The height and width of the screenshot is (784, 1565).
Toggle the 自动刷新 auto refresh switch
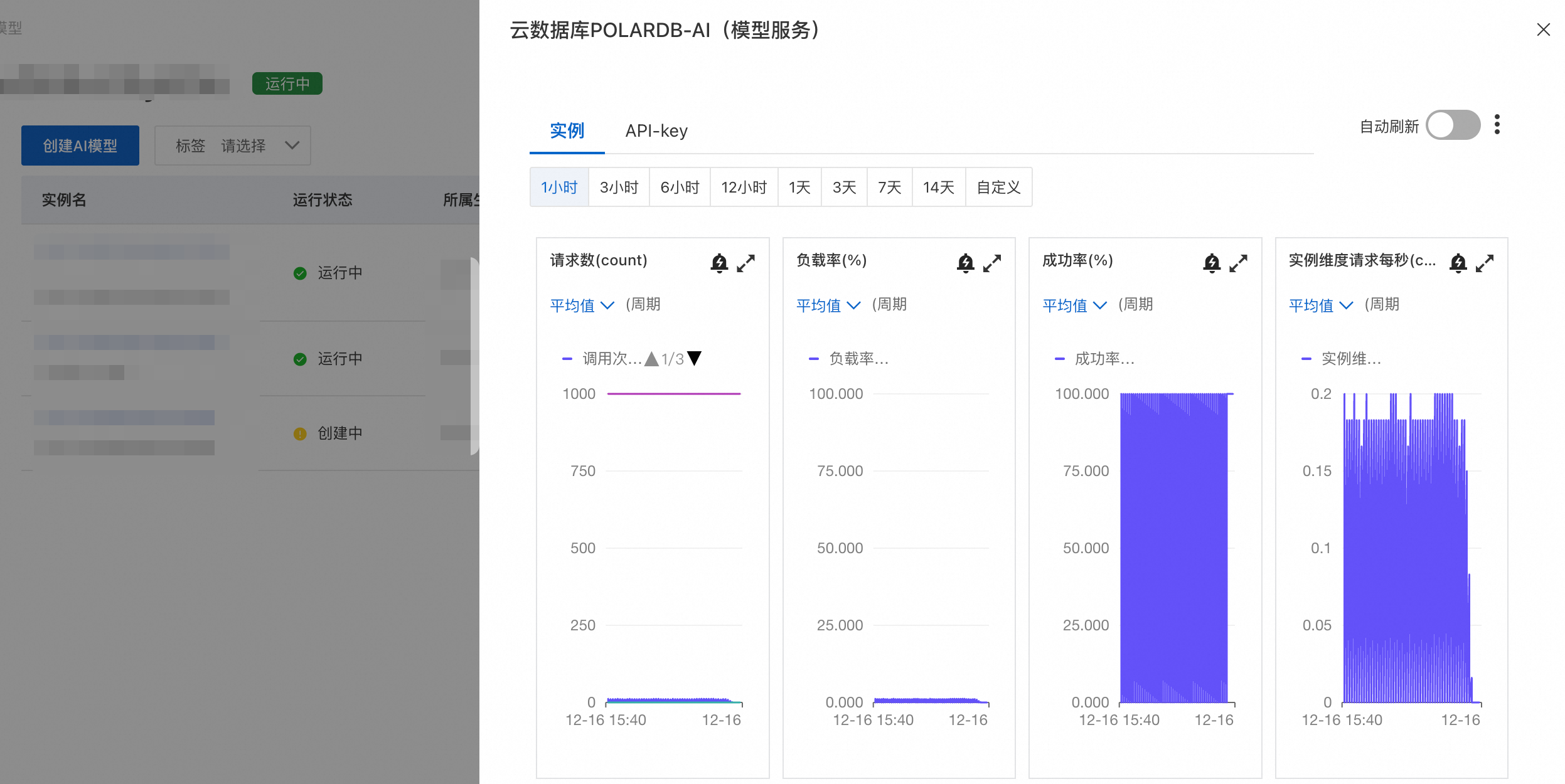[1453, 125]
